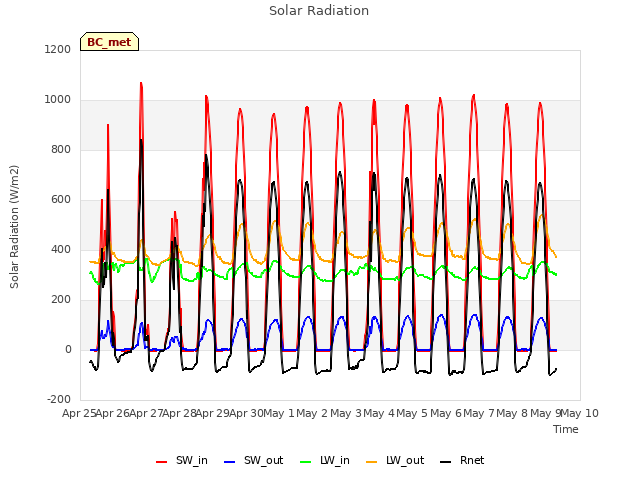Click the red SW_in legend swatch
The image size is (640, 480).
tap(162, 462)
